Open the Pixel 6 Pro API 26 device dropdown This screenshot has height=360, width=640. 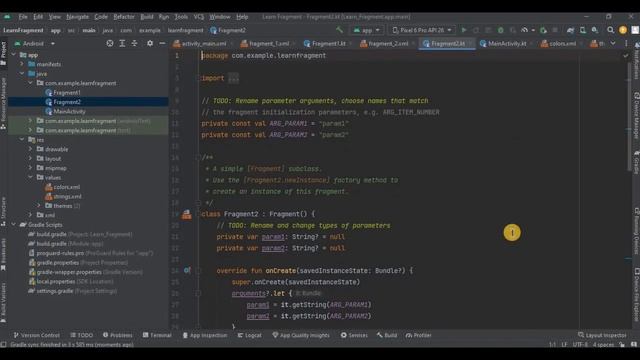click(x=422, y=30)
